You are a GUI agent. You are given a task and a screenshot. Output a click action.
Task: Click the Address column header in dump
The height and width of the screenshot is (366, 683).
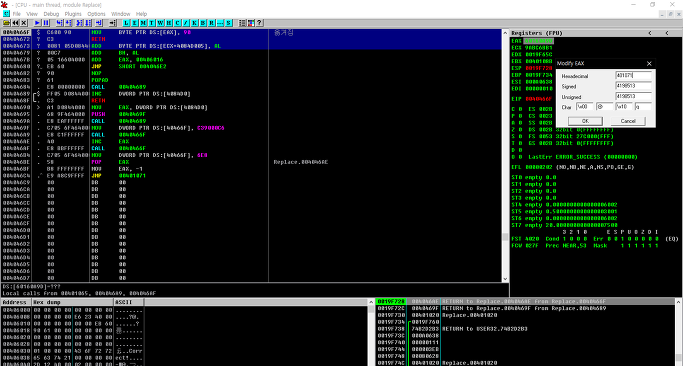point(16,302)
